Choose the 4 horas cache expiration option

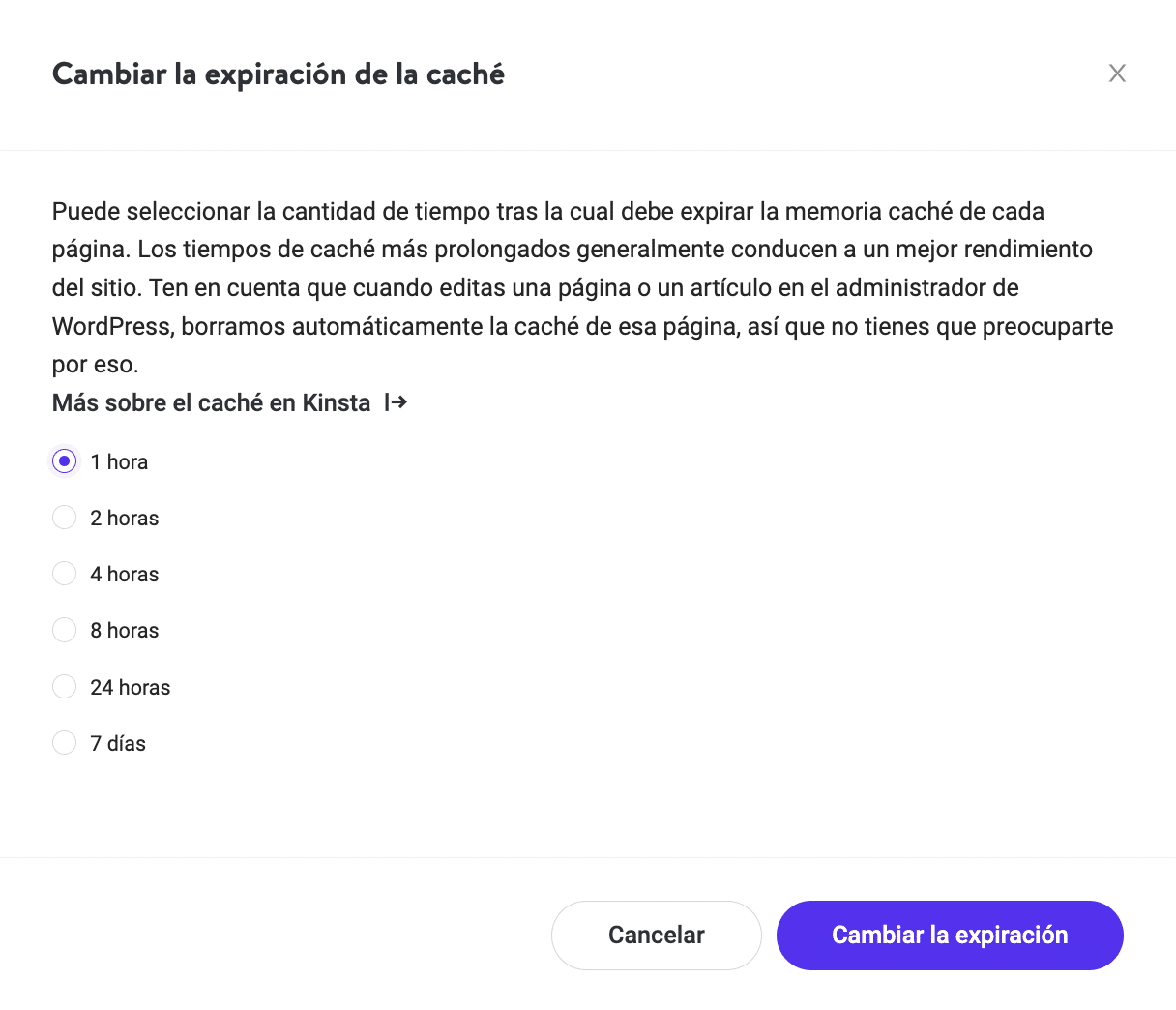(64, 573)
